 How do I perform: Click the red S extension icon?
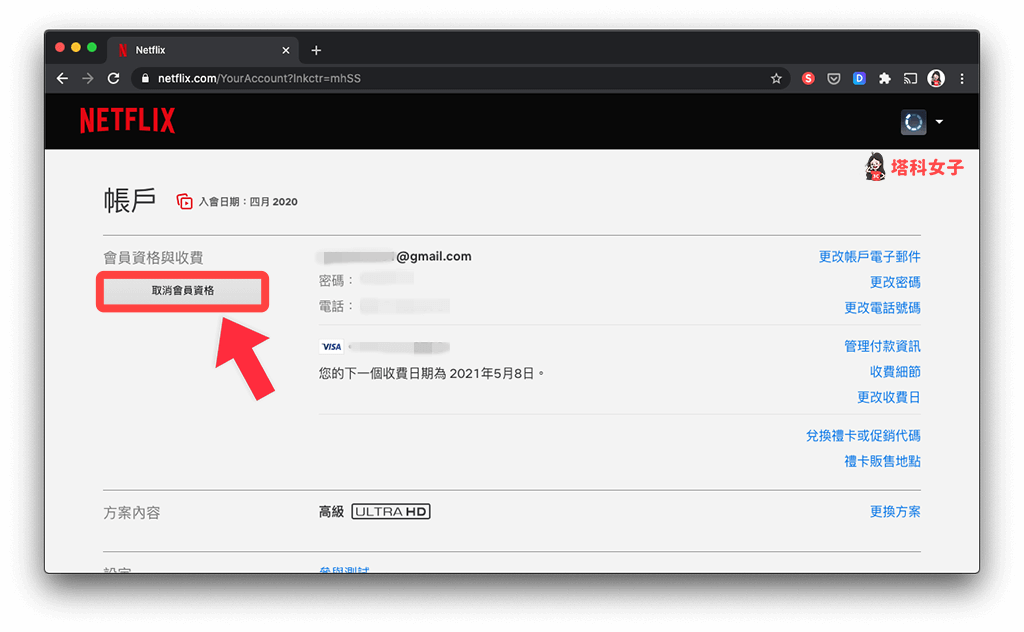[807, 78]
